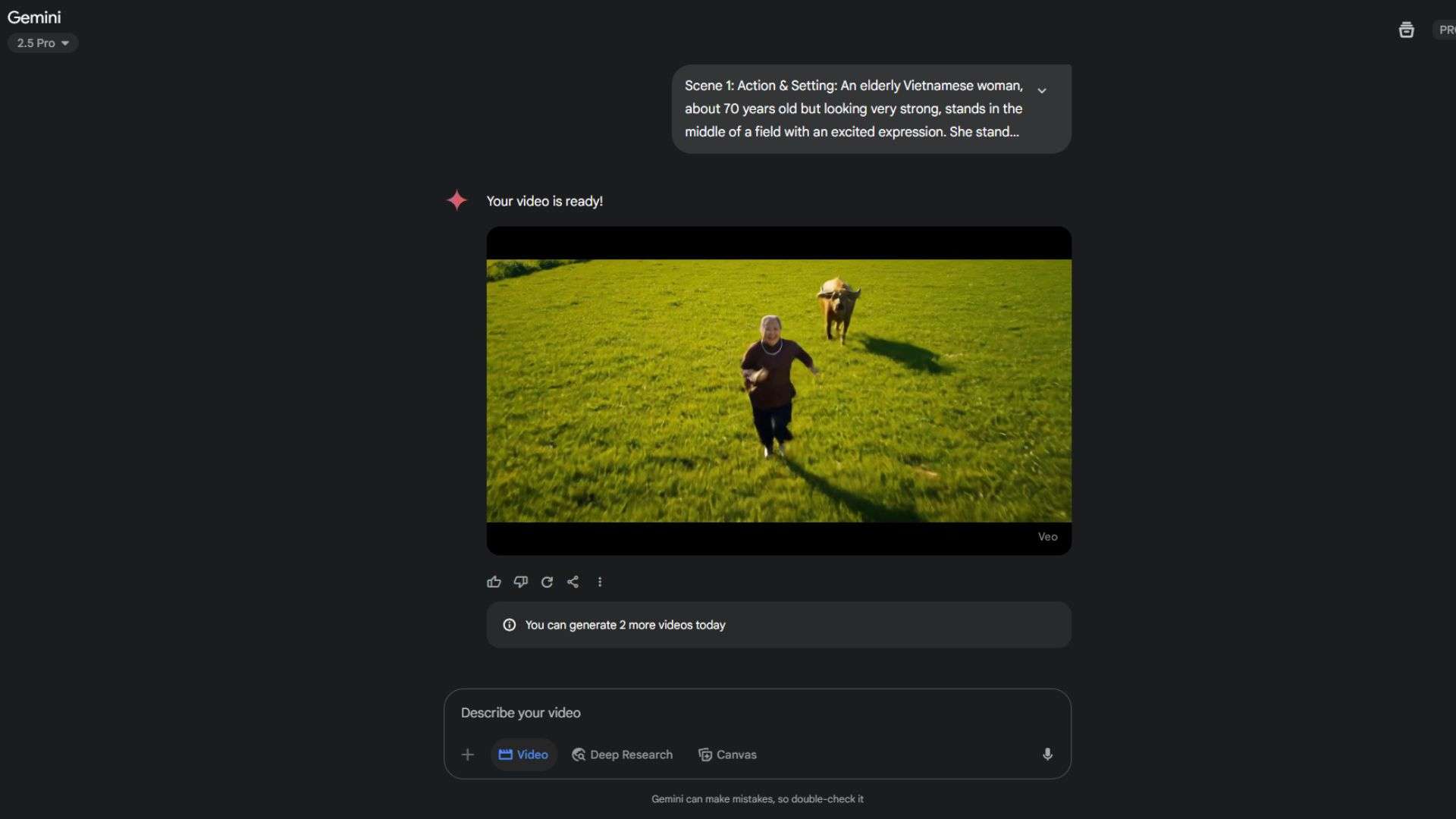The height and width of the screenshot is (819, 1456).
Task: Click the thumbs up icon
Action: coord(494,582)
